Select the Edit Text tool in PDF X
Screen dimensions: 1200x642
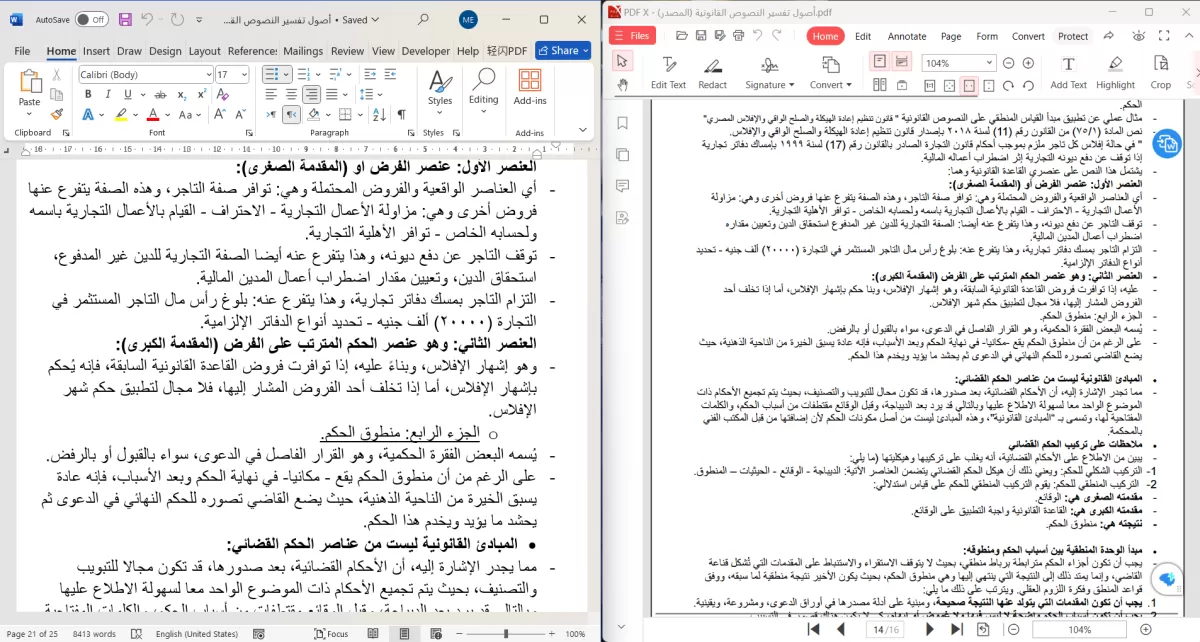[668, 72]
